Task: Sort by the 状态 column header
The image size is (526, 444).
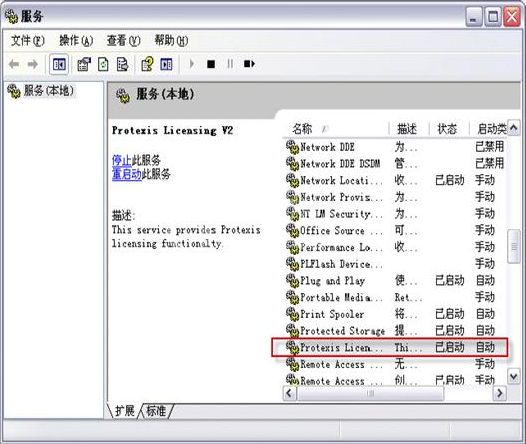Action: [449, 129]
